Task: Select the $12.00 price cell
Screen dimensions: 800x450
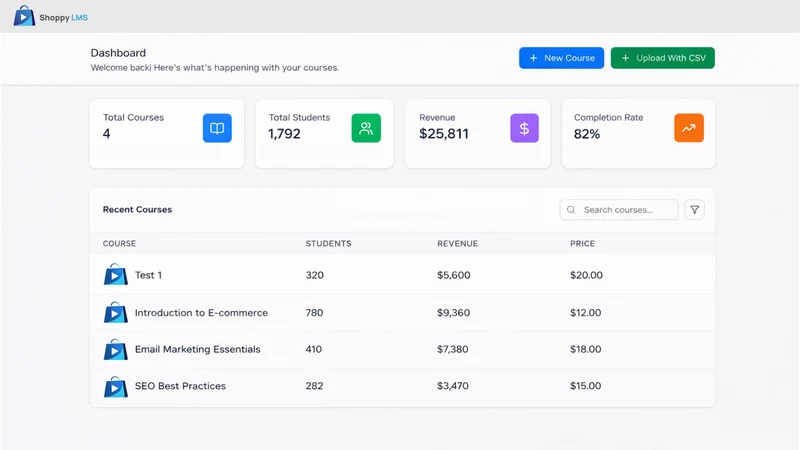Action: (586, 313)
